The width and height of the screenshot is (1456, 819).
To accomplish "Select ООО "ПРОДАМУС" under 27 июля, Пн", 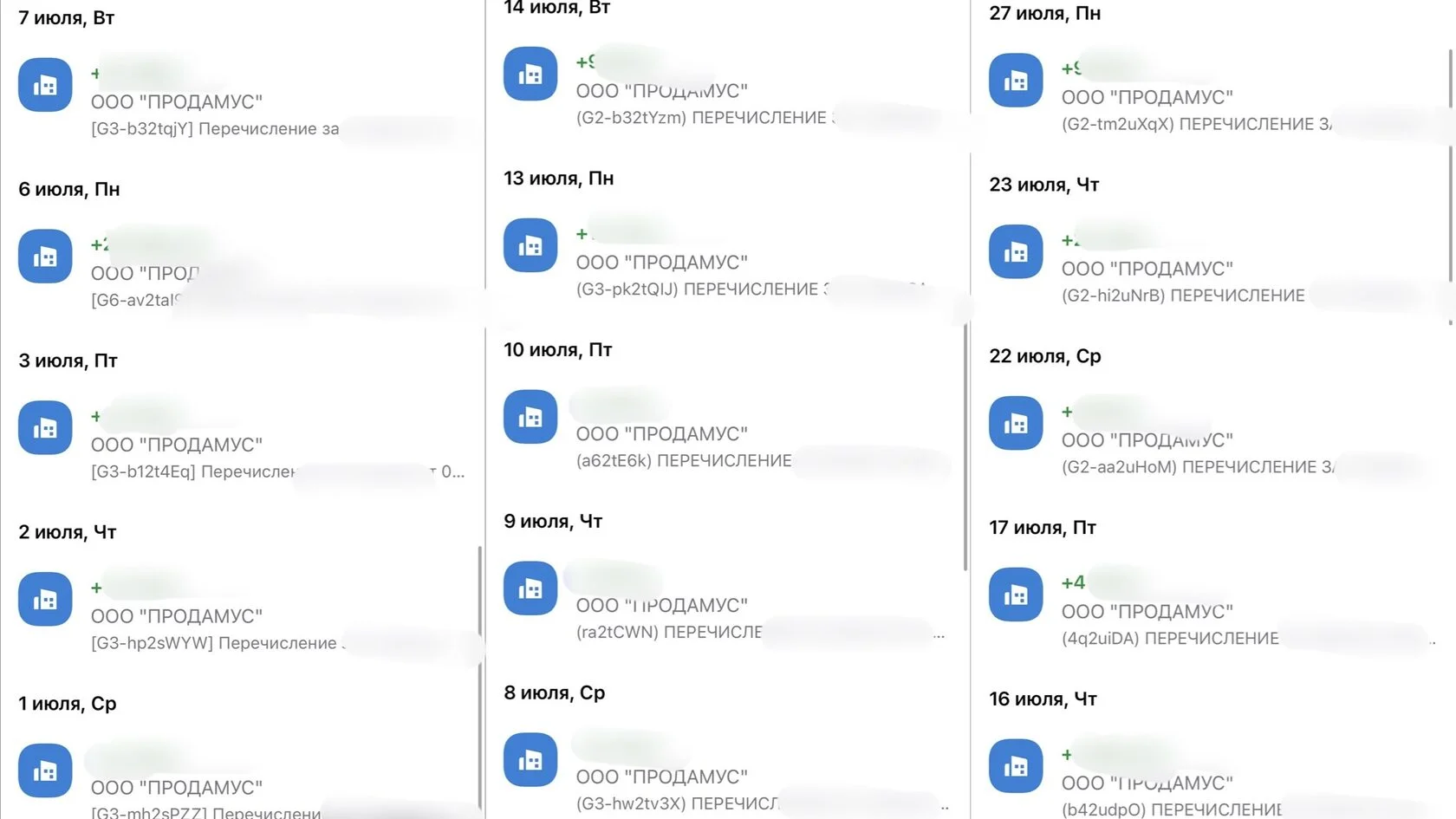I will [x=1147, y=98].
